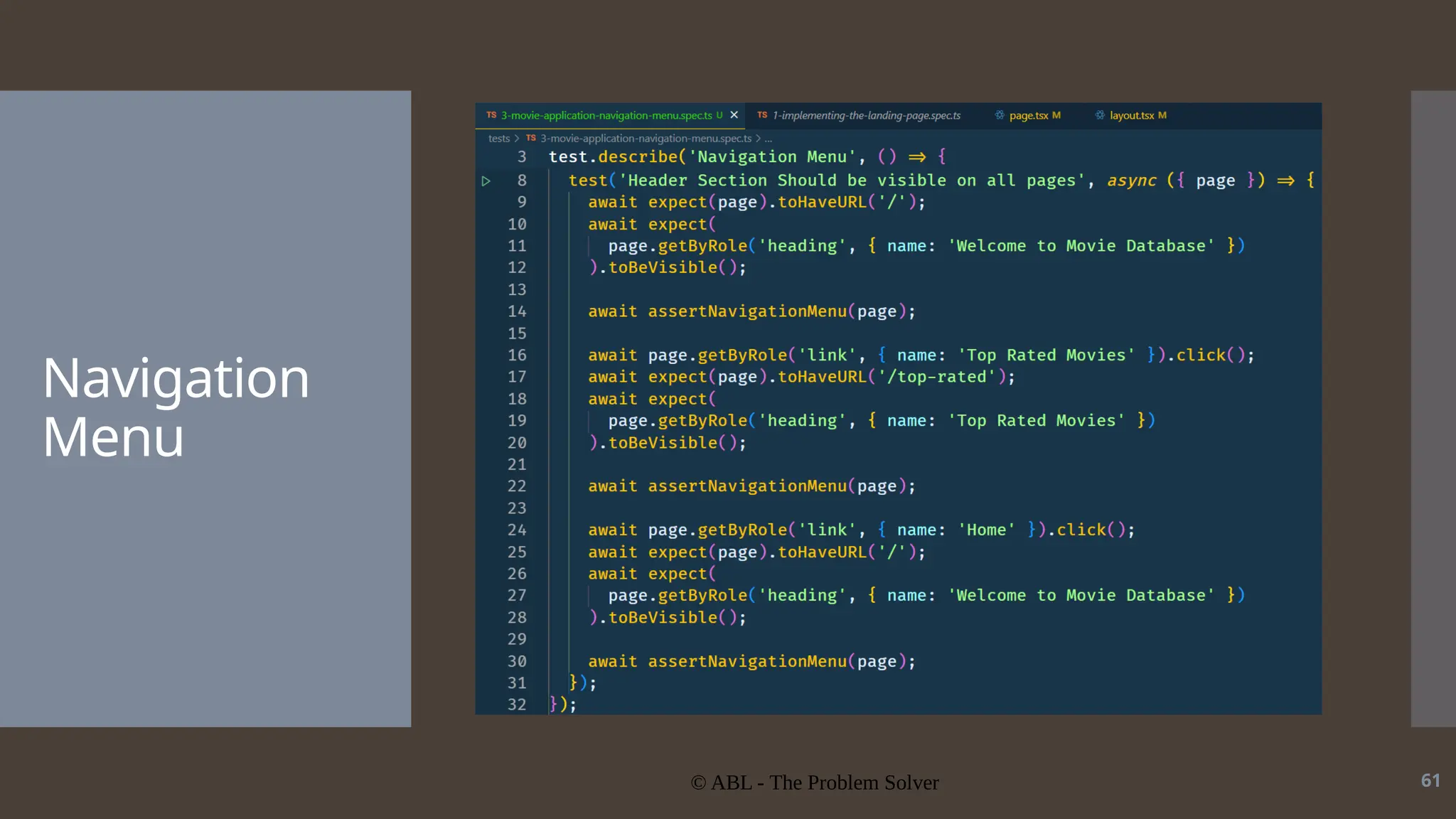Click React icon on page.tsx tab
The image size is (1456, 819).
click(x=1000, y=115)
